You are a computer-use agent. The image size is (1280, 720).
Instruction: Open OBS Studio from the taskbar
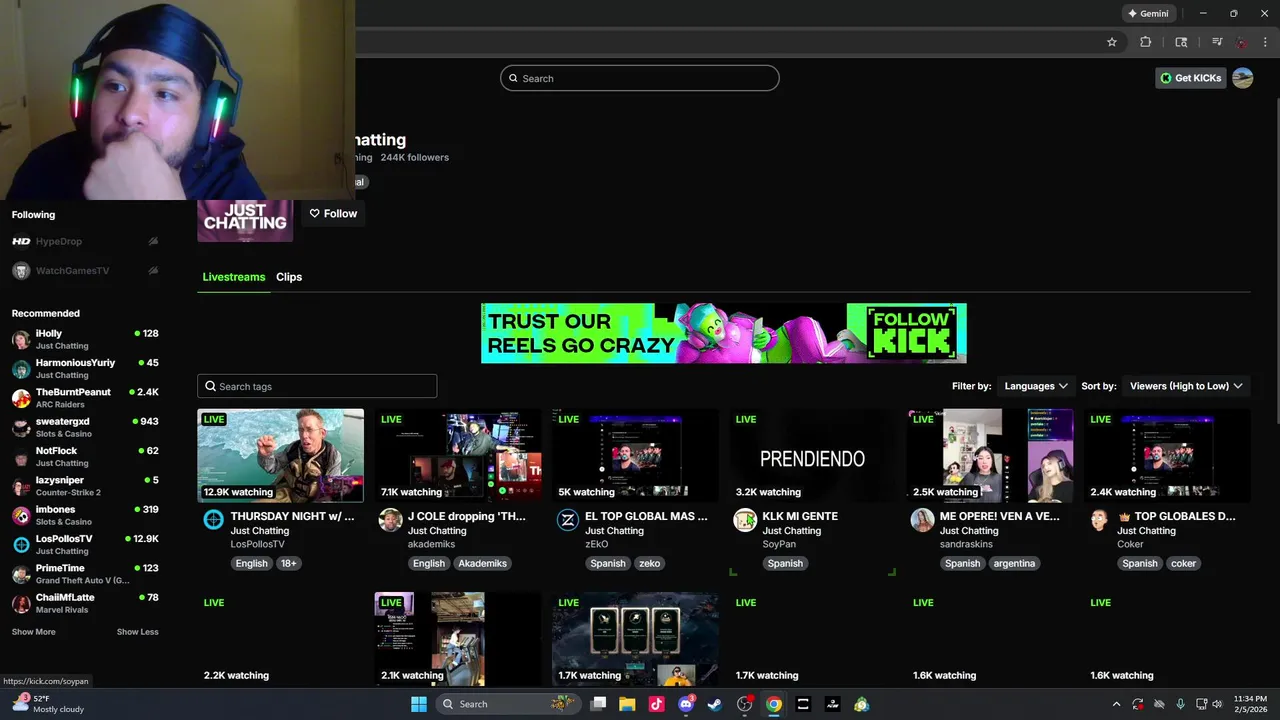(x=744, y=704)
